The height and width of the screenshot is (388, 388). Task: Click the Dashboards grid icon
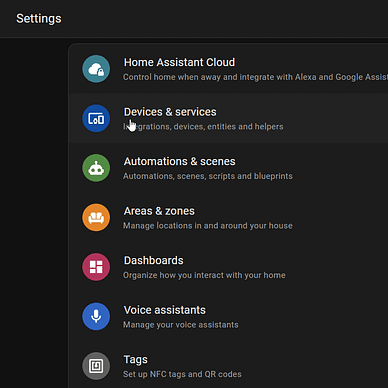96,267
